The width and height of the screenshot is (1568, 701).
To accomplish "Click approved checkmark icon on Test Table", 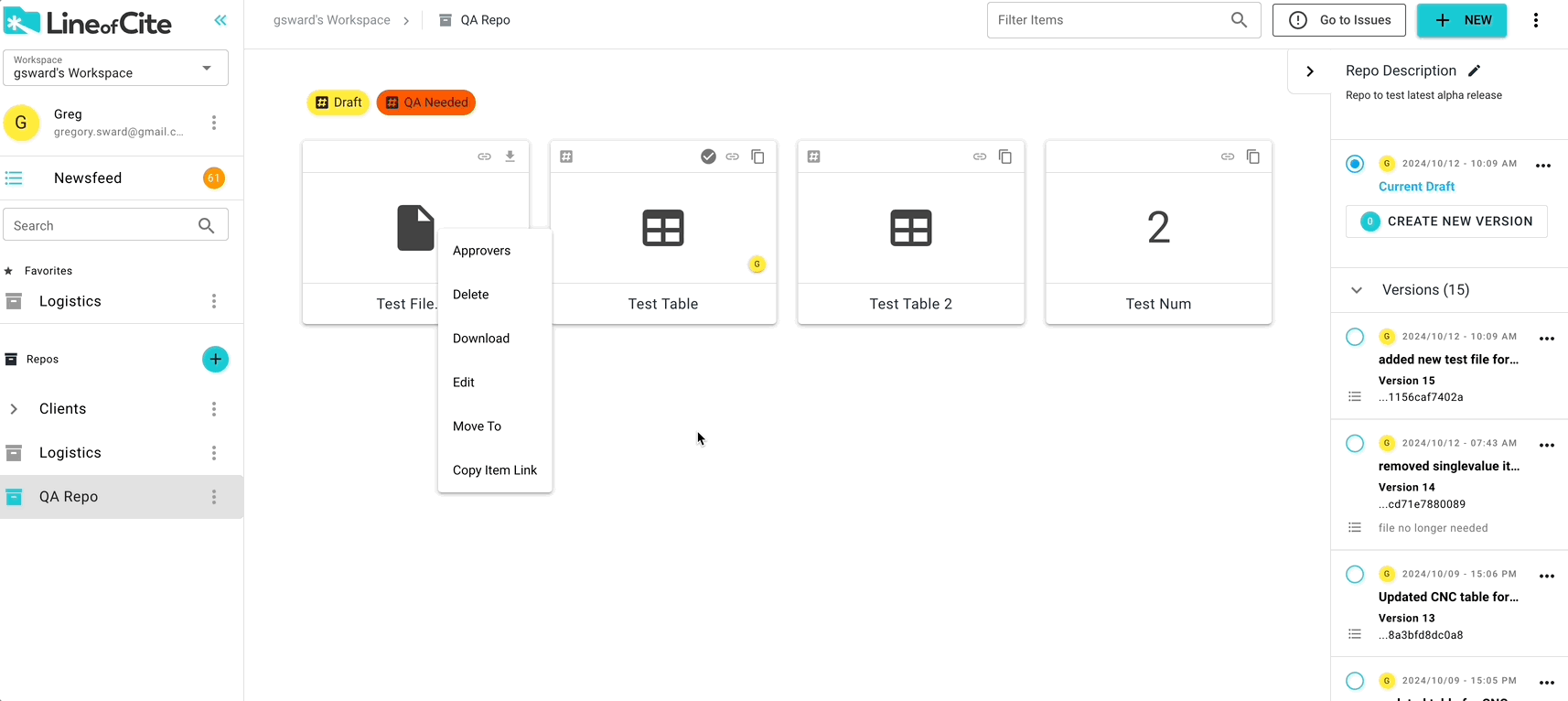I will [708, 156].
